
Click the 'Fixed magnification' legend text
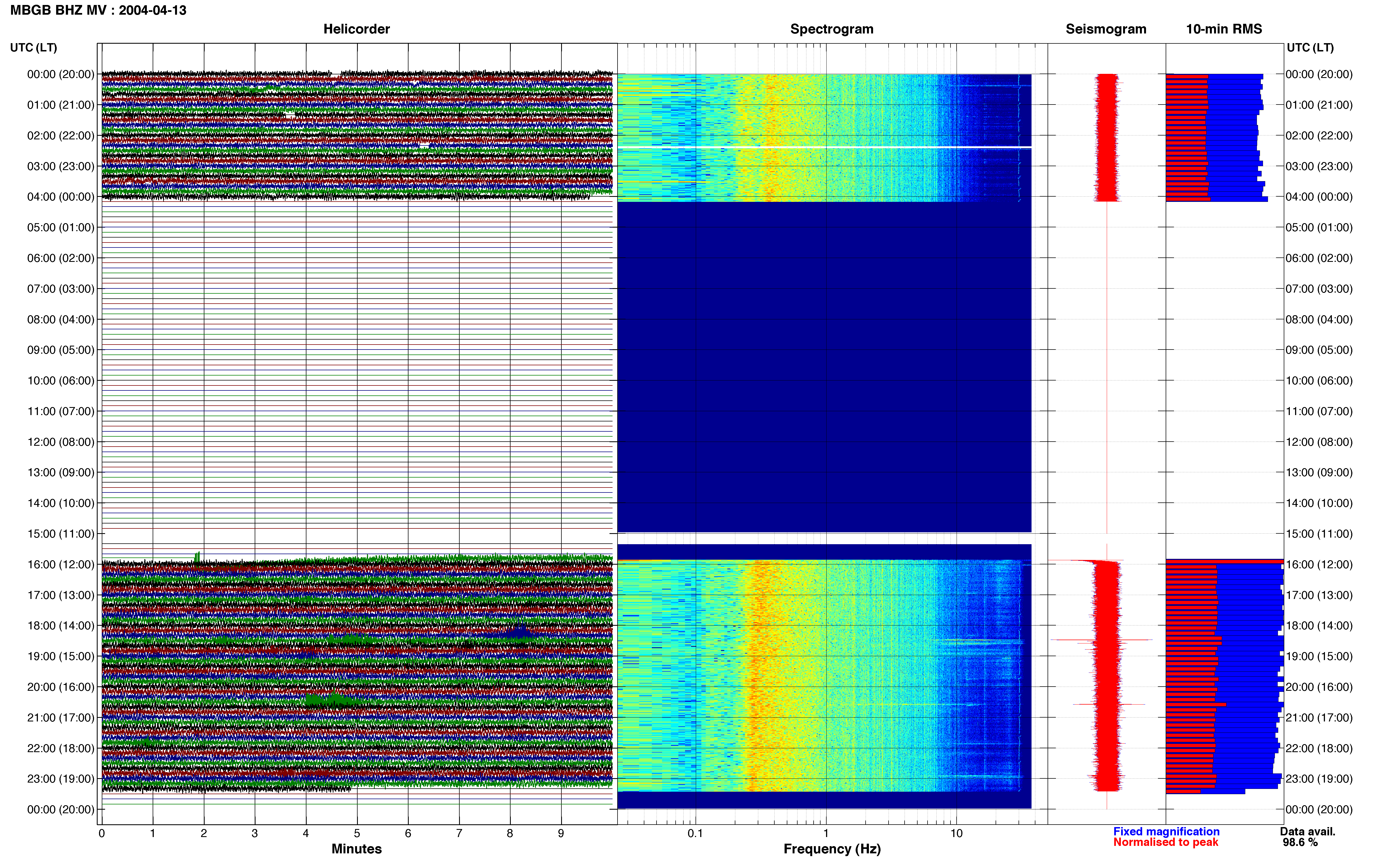click(1166, 831)
